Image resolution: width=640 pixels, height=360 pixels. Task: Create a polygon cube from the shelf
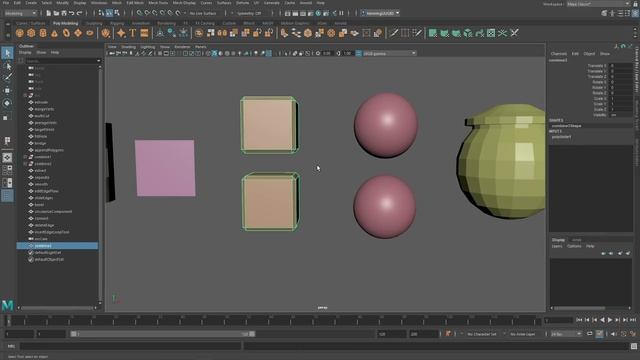[31, 33]
